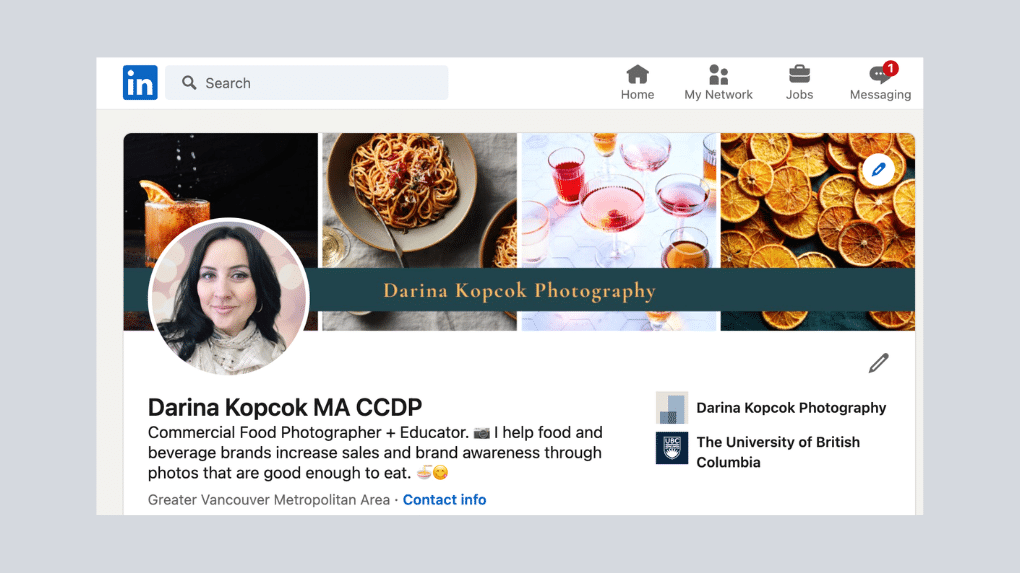The width and height of the screenshot is (1020, 573).
Task: Click the Commercial Food Photographer headline text
Action: coord(375,453)
